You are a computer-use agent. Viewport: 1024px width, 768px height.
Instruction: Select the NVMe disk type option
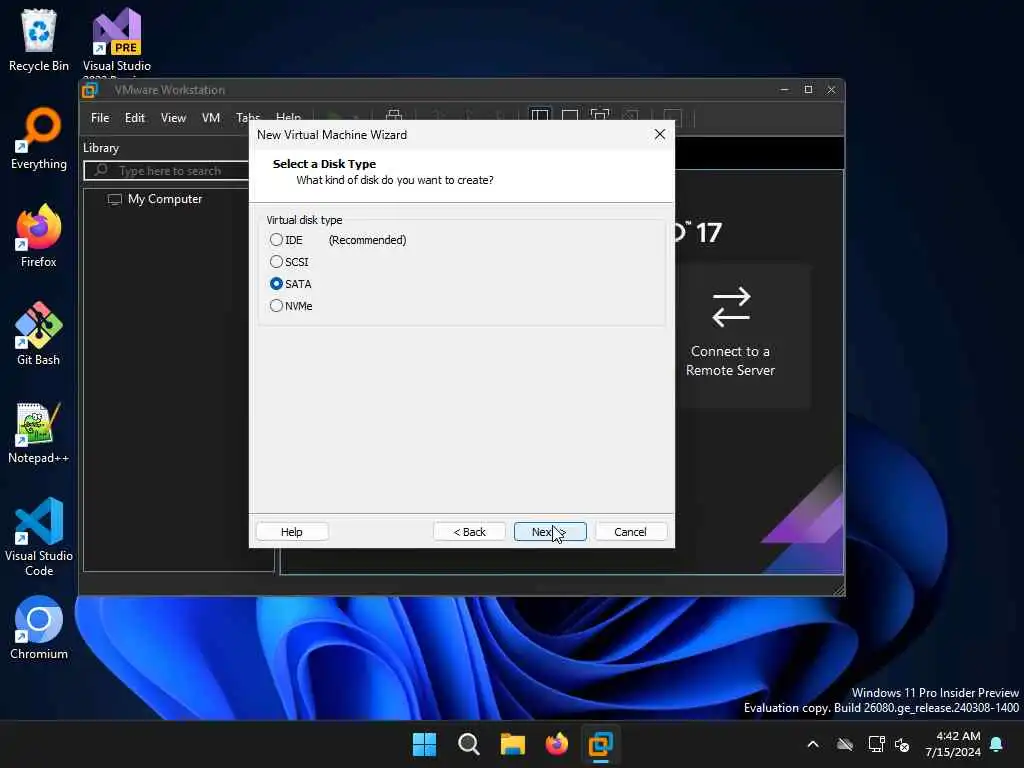[276, 306]
